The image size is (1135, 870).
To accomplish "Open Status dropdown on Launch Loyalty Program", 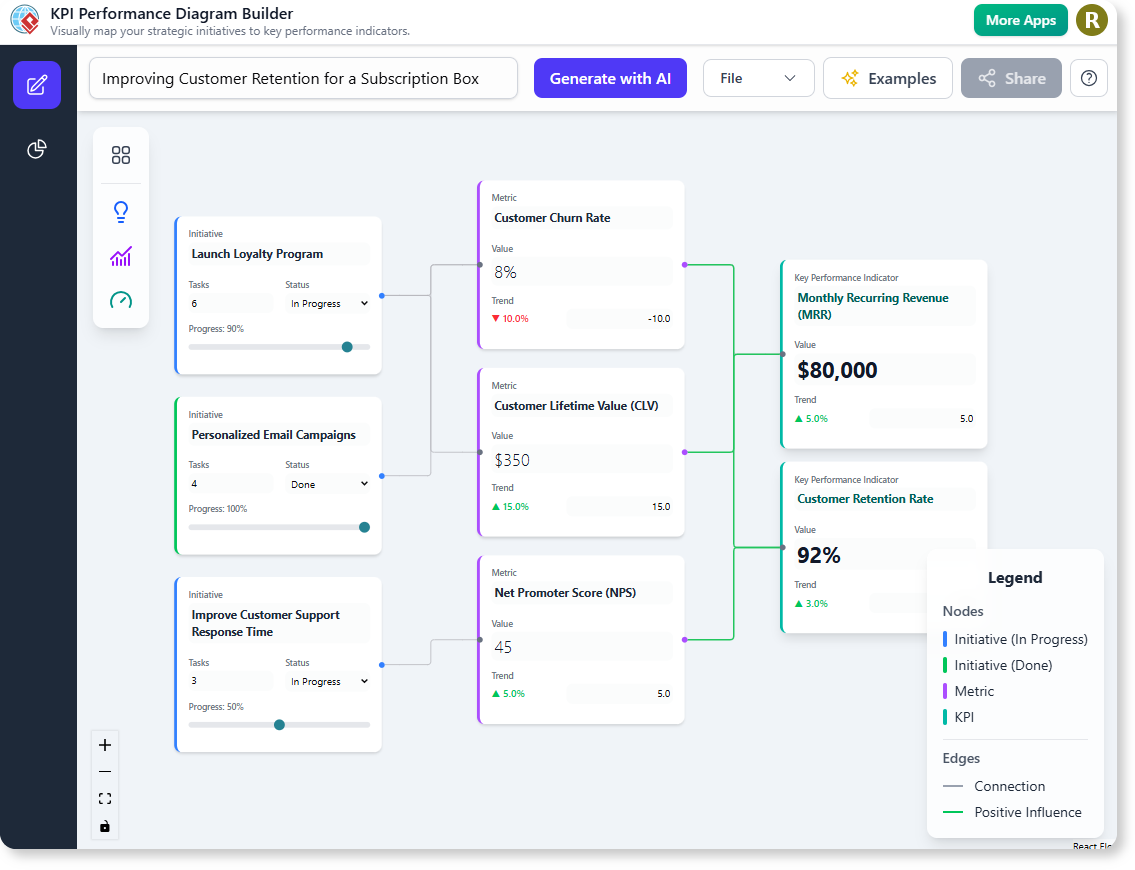I will 328,303.
